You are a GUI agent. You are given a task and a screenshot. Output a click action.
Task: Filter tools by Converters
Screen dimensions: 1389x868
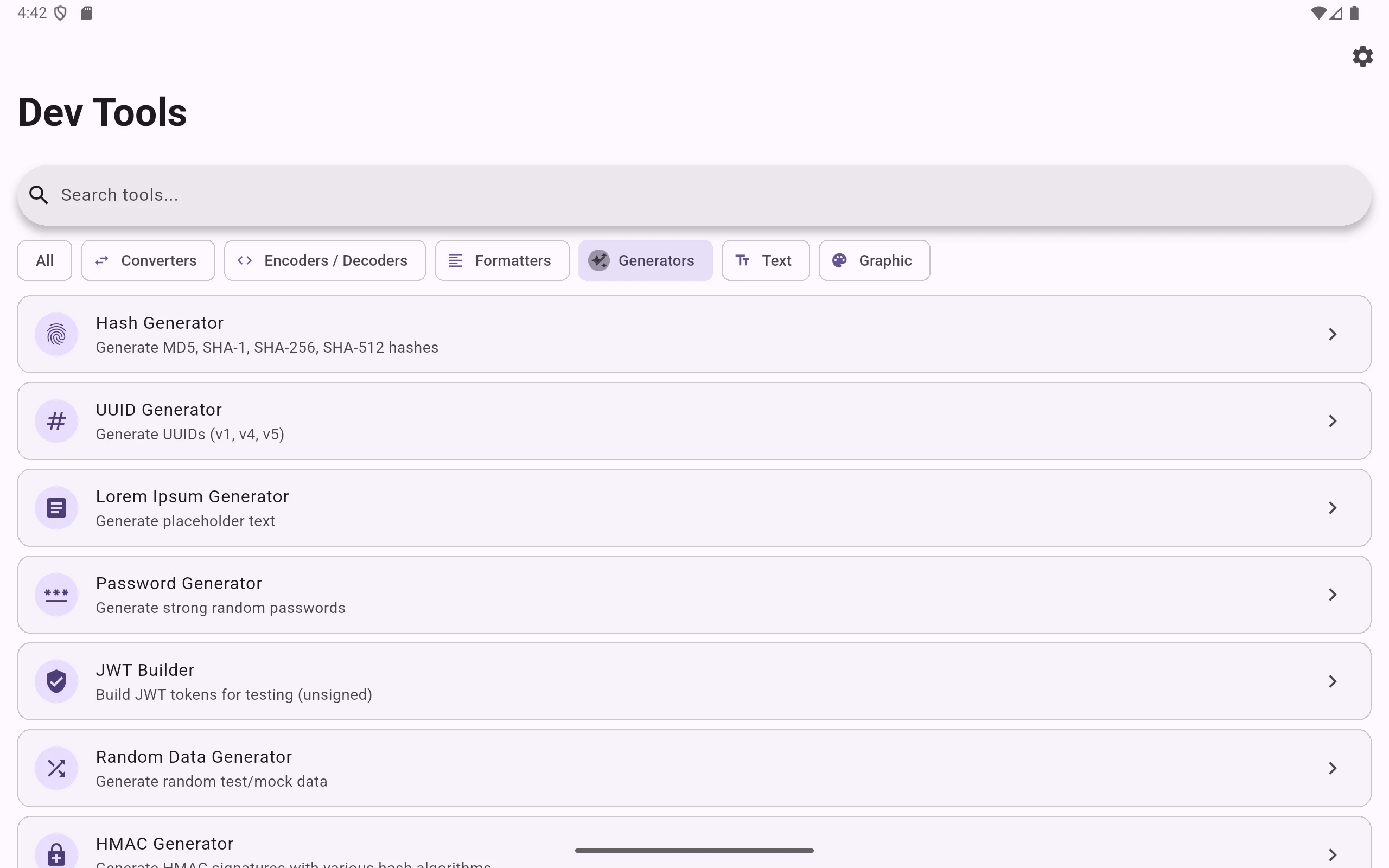tap(148, 260)
